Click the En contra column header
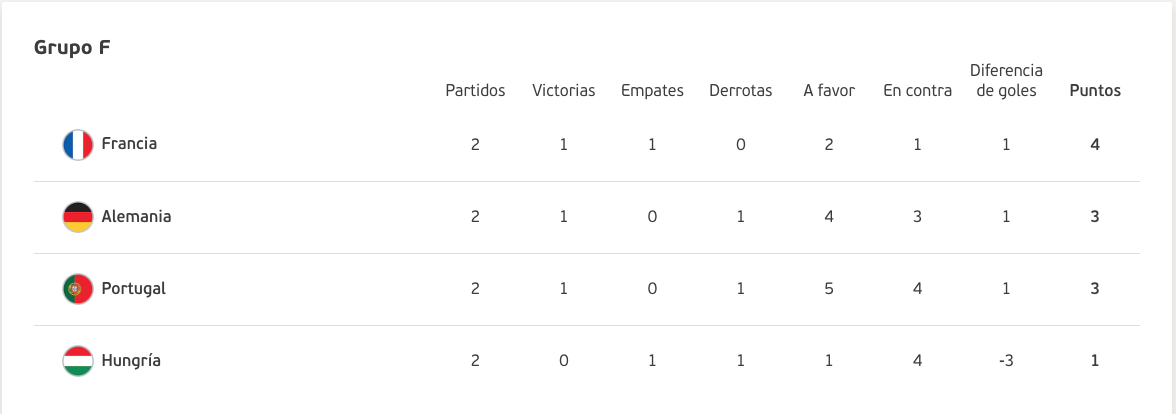 pyautogui.click(x=918, y=91)
